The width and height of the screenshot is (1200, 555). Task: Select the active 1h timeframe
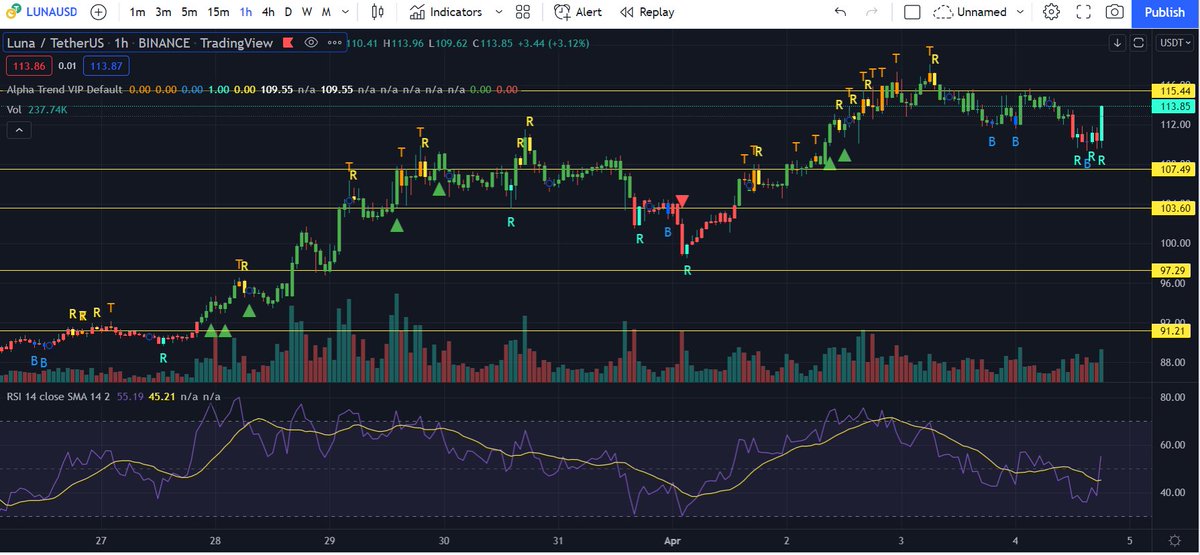pos(246,12)
